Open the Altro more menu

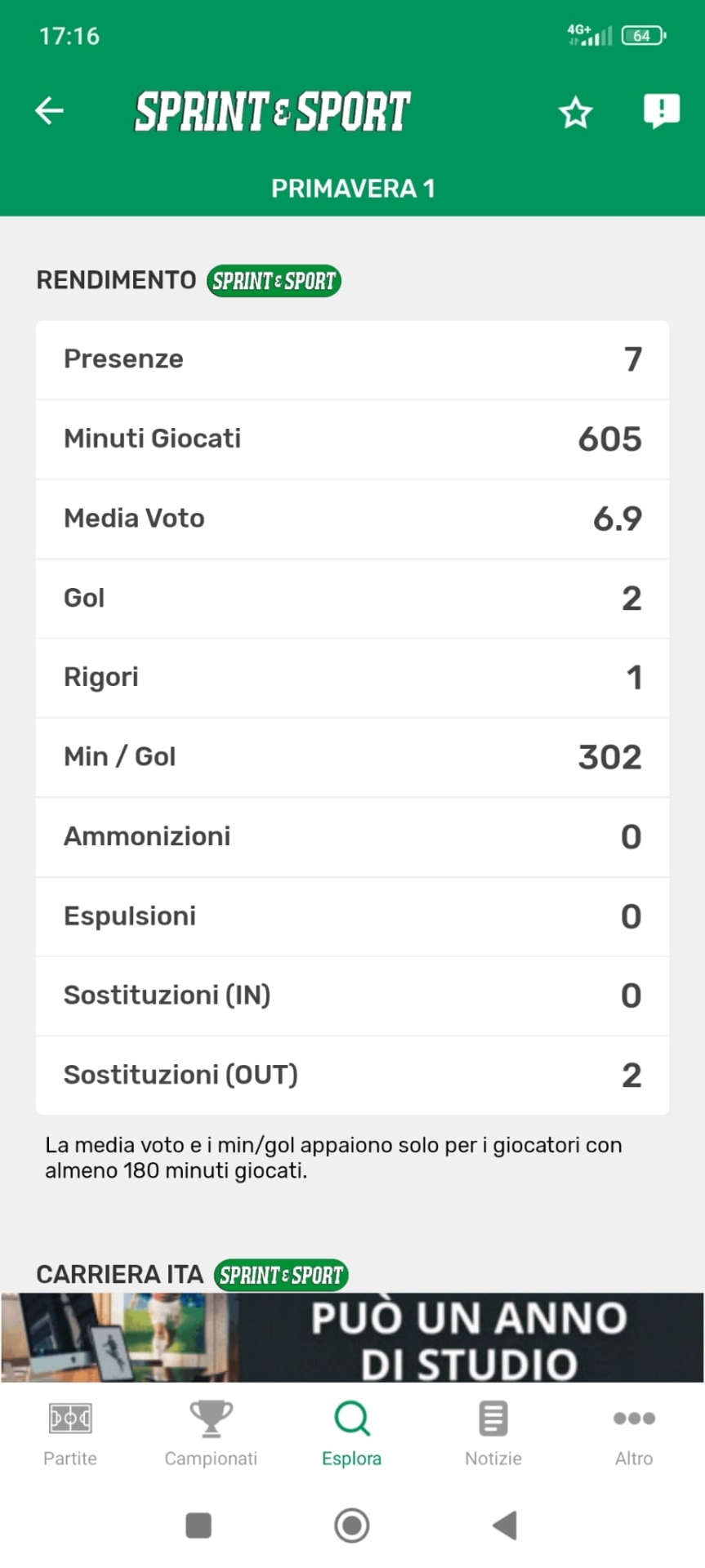634,1433
